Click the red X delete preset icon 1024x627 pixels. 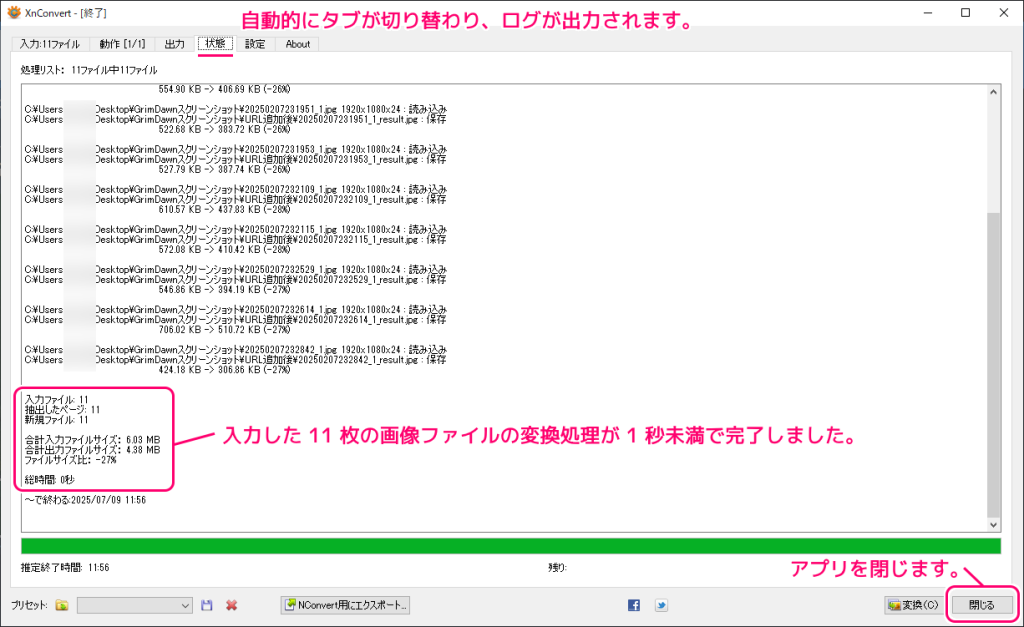coord(231,605)
